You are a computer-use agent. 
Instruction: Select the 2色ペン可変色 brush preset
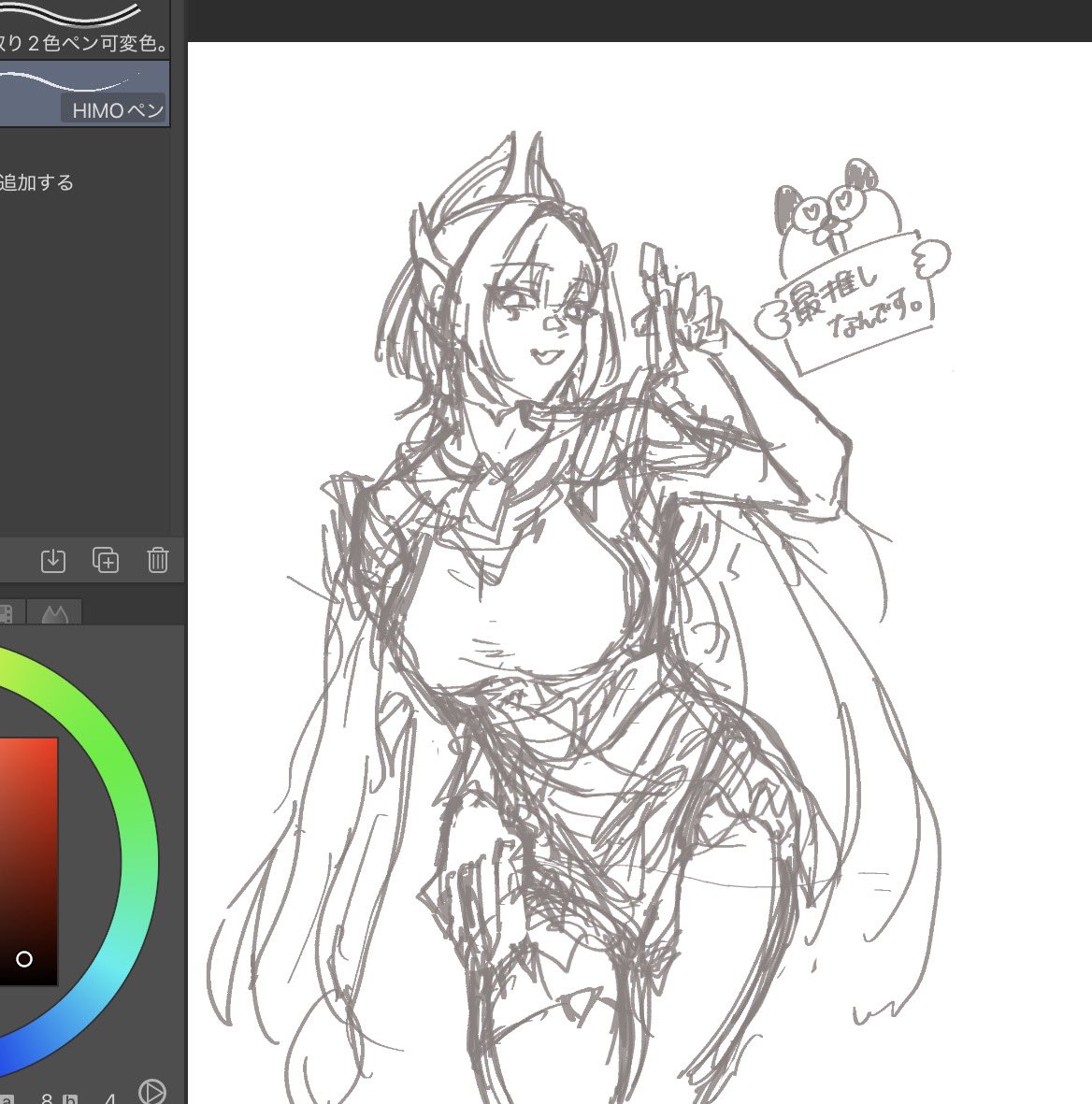84,29
